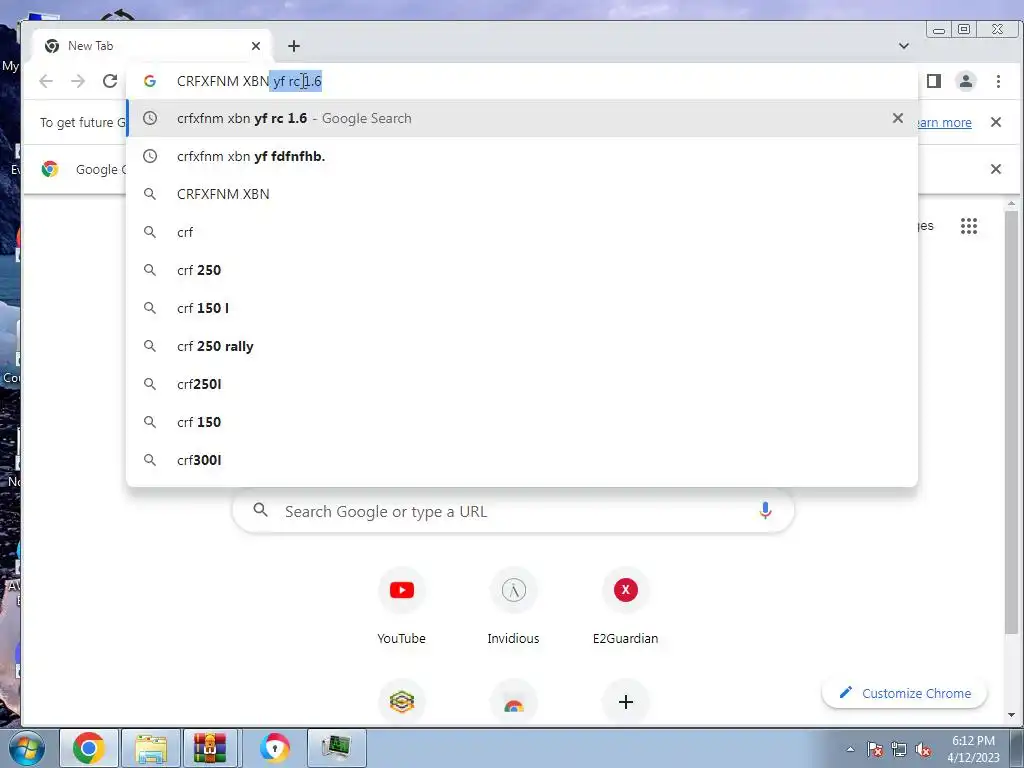
Task: Click the Google icon in address bar
Action: (x=150, y=81)
